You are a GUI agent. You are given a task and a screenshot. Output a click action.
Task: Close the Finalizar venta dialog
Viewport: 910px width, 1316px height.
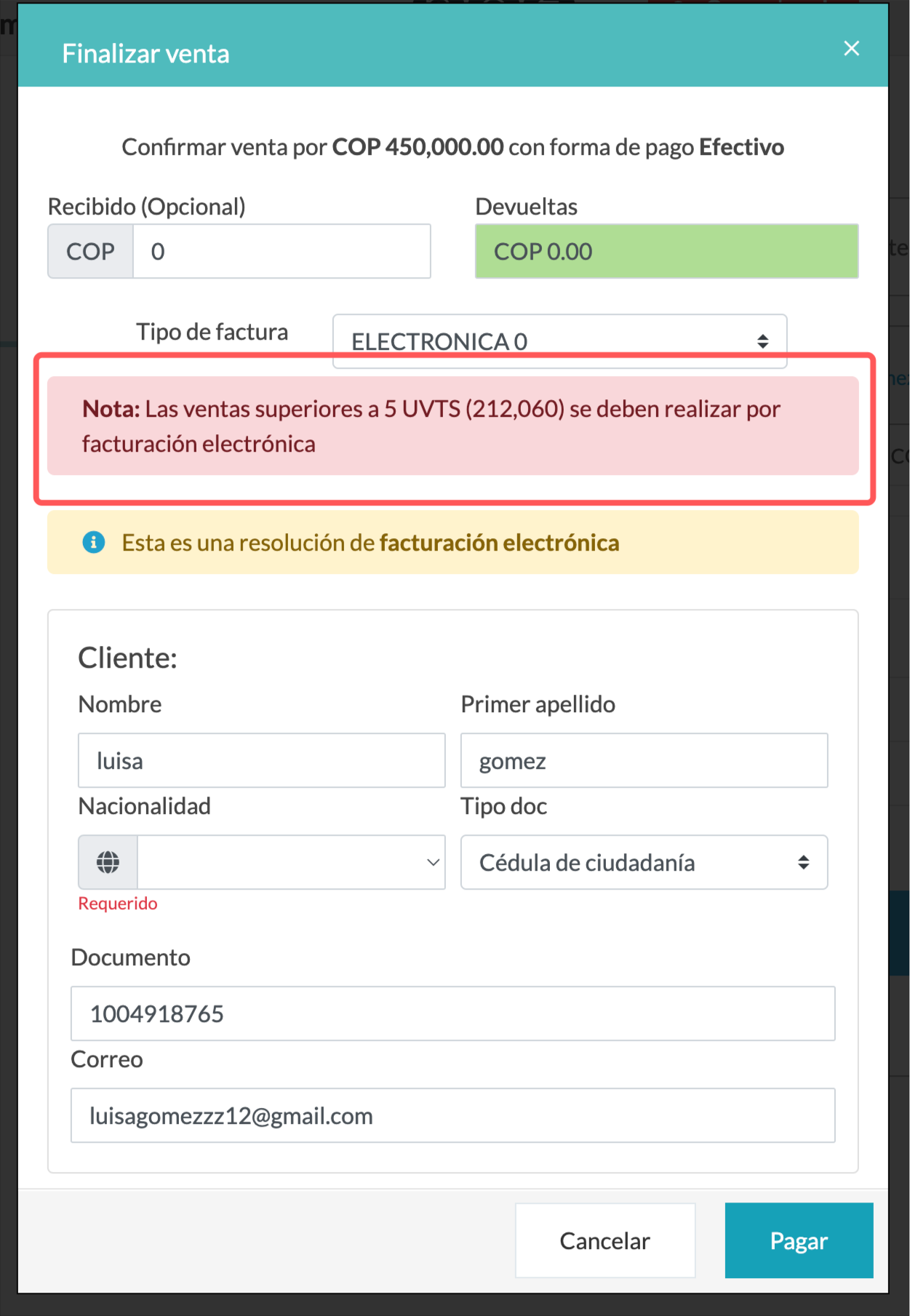click(851, 49)
